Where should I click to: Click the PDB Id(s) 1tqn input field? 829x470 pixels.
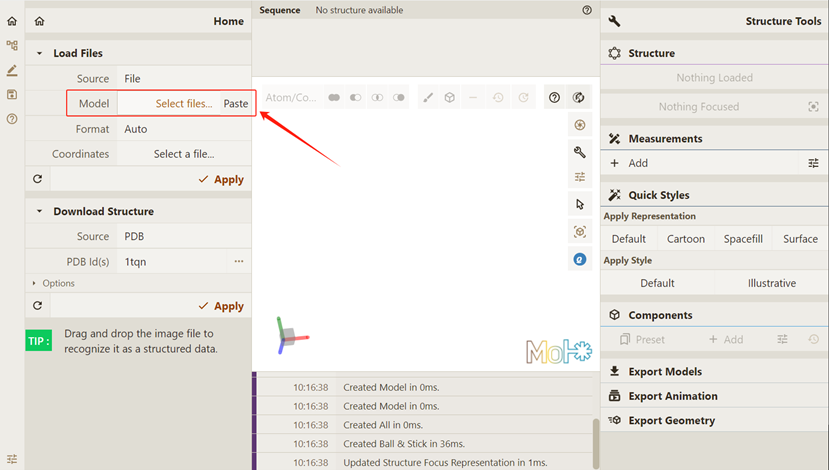pyautogui.click(x=173, y=261)
